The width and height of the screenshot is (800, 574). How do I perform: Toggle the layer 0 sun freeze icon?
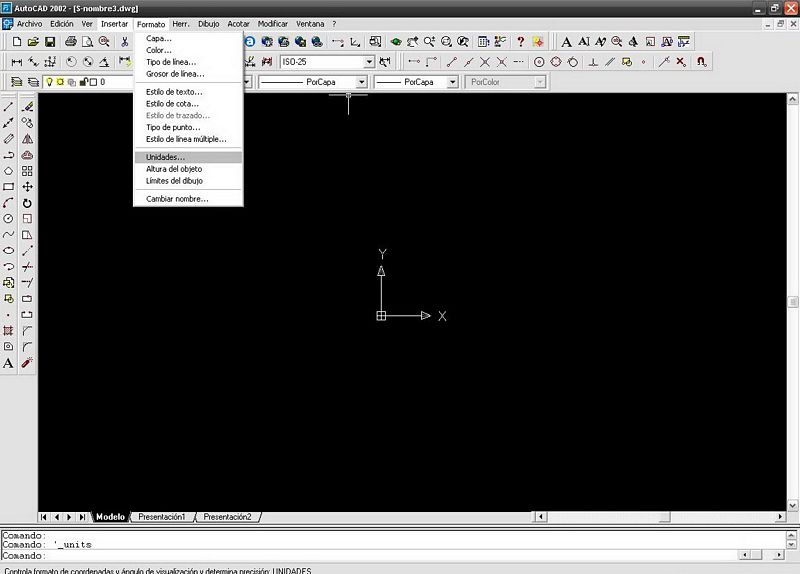[x=60, y=82]
